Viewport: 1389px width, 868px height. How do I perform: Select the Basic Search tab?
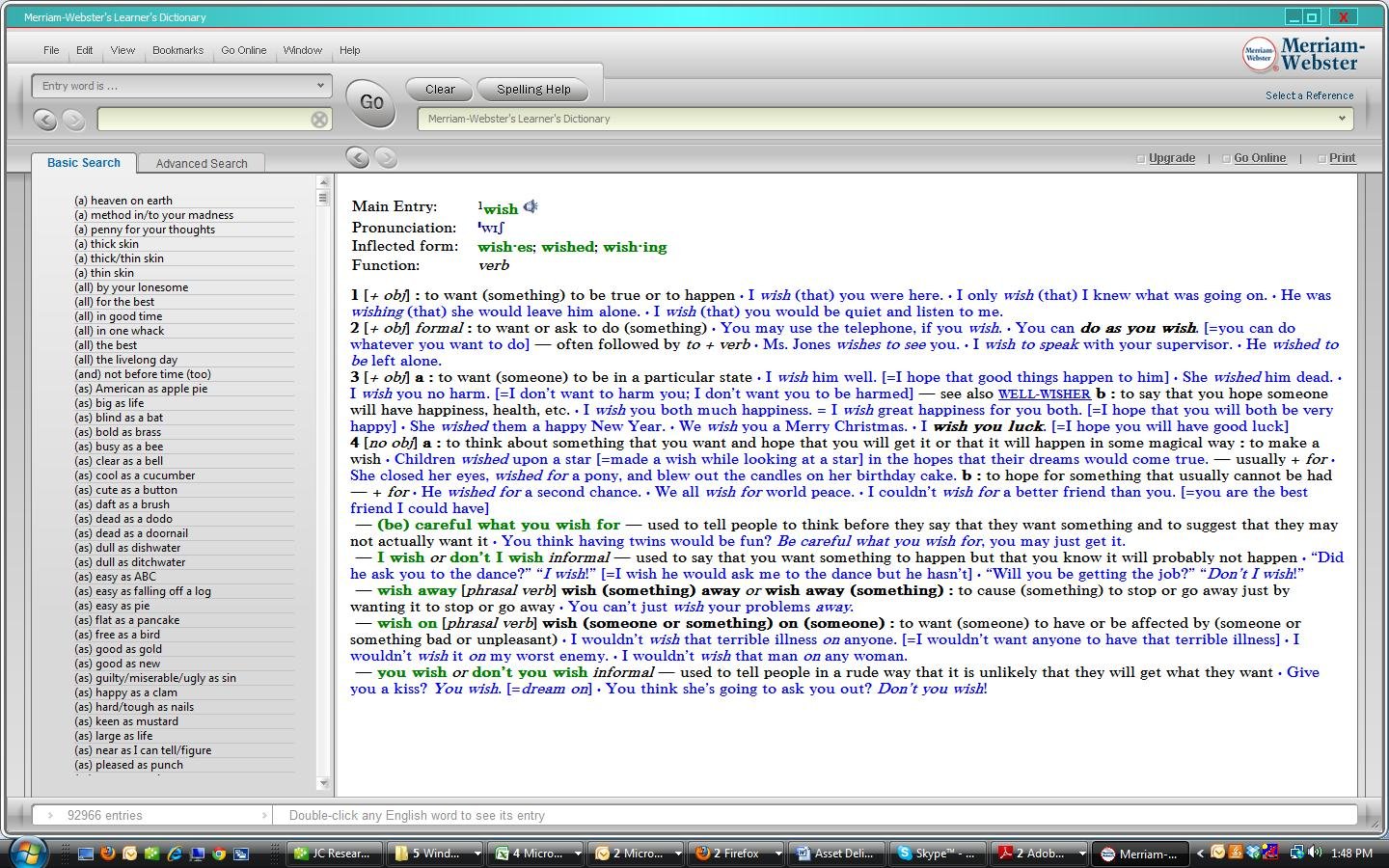coord(84,162)
